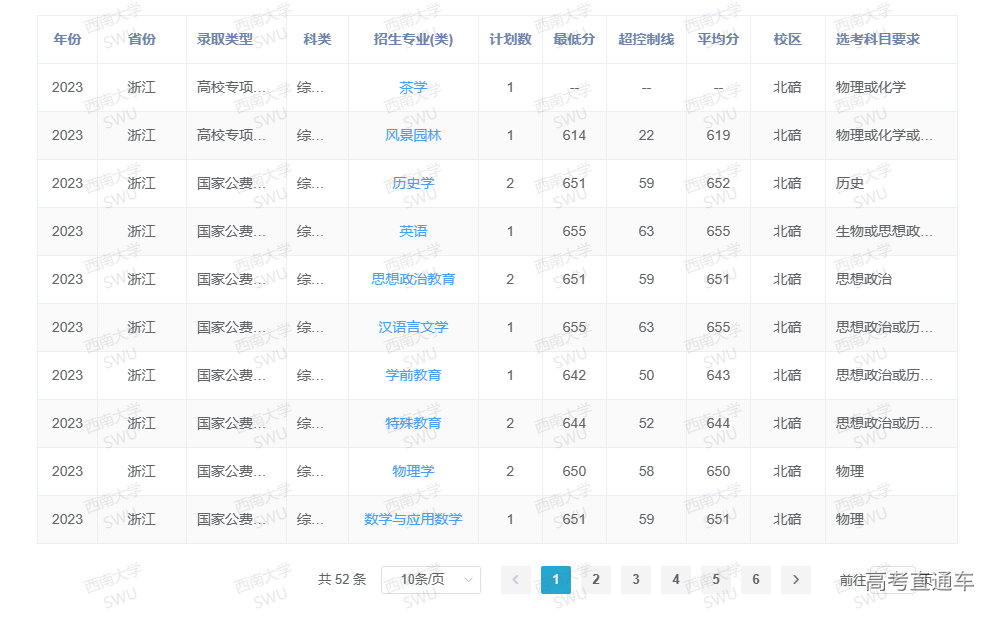Open the 特殊教育 major link

tap(413, 423)
